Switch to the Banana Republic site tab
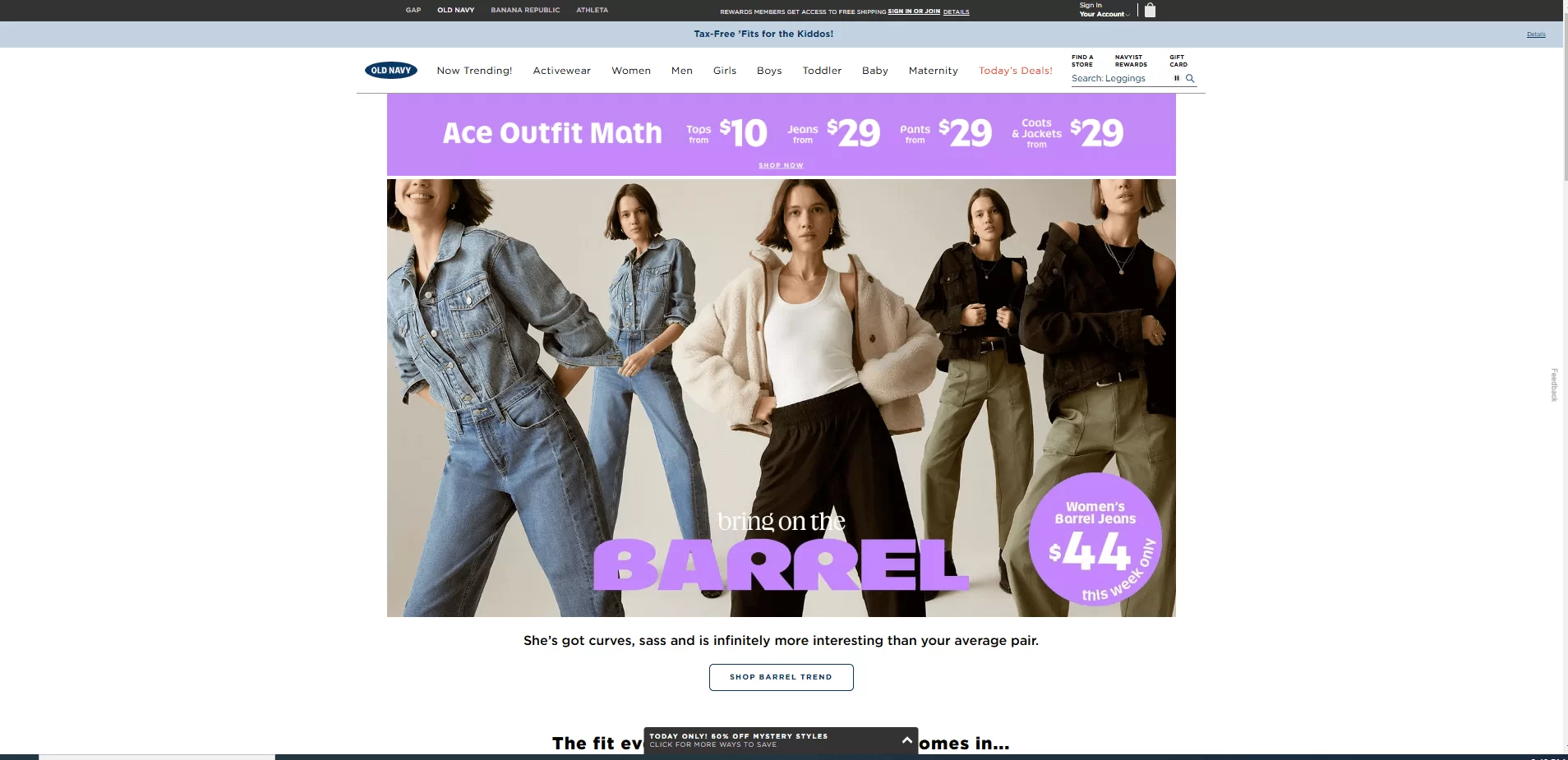Viewport: 1568px width, 760px height. pos(525,10)
